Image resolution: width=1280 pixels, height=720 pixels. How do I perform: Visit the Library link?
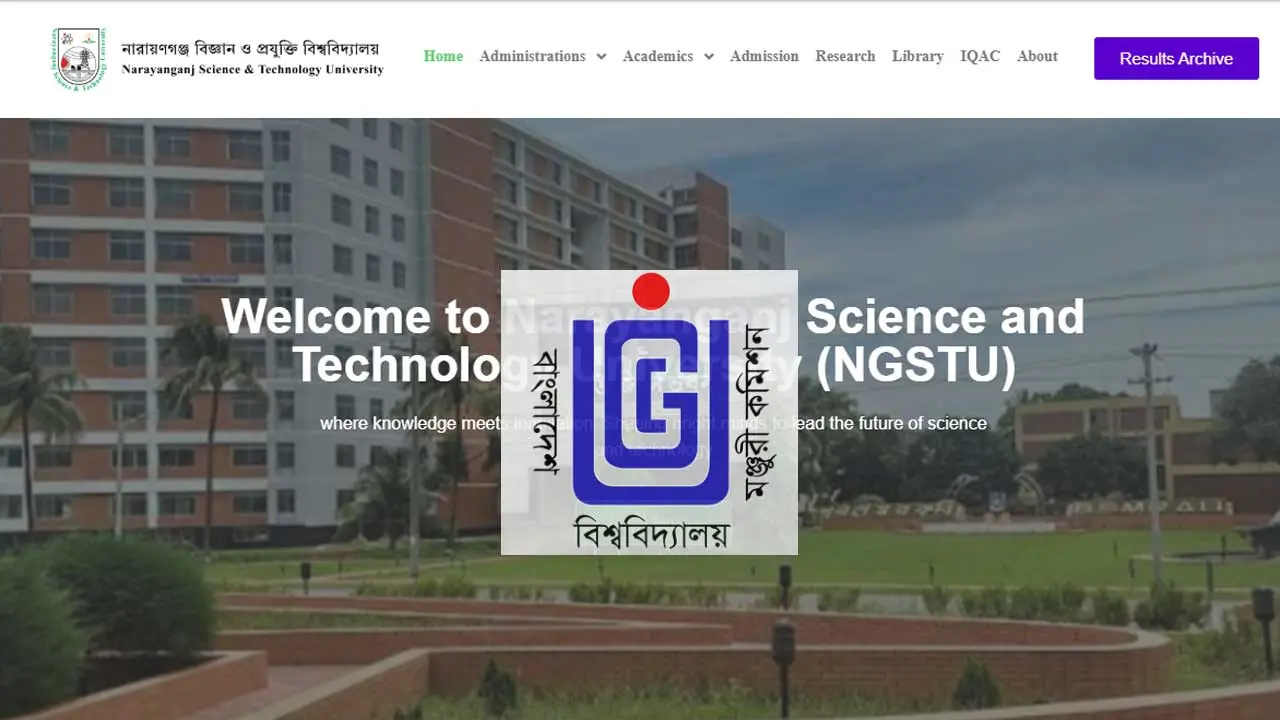918,56
